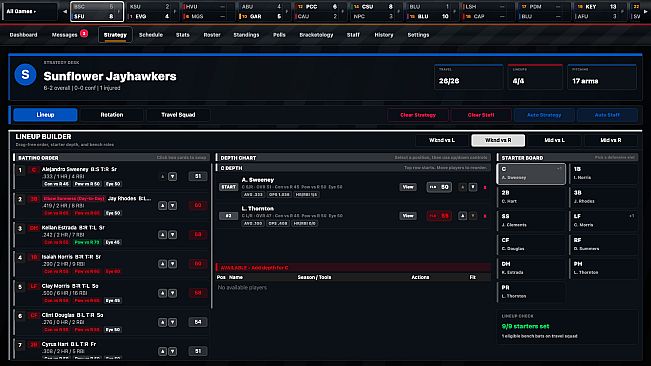
Task: Expand the BSC vs SFU game card
Action: pyautogui.click(x=119, y=12)
